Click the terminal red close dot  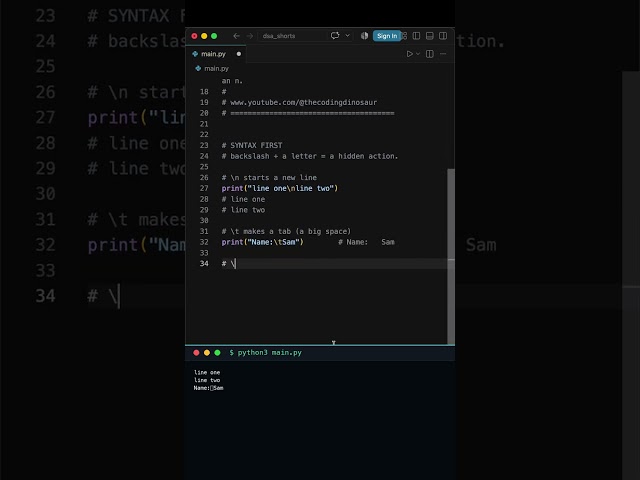pos(196,353)
